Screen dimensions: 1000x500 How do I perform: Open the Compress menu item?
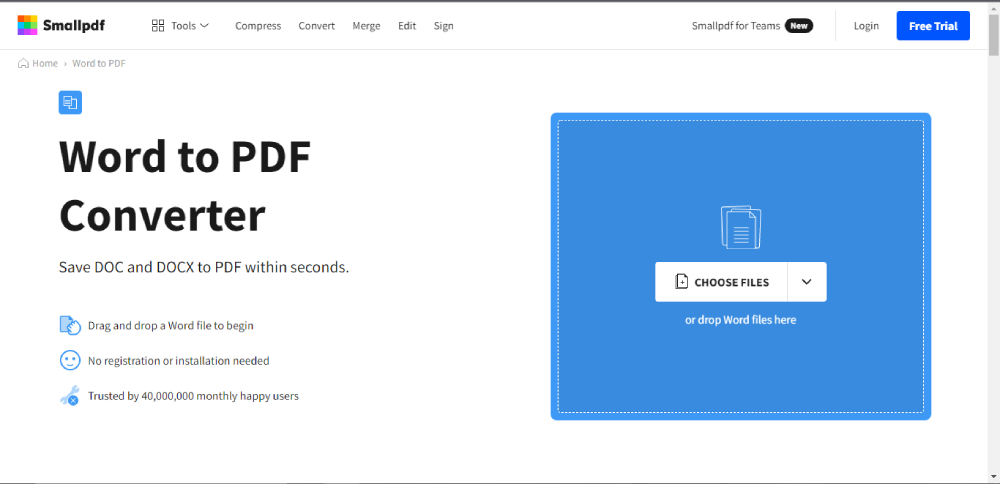(x=258, y=26)
